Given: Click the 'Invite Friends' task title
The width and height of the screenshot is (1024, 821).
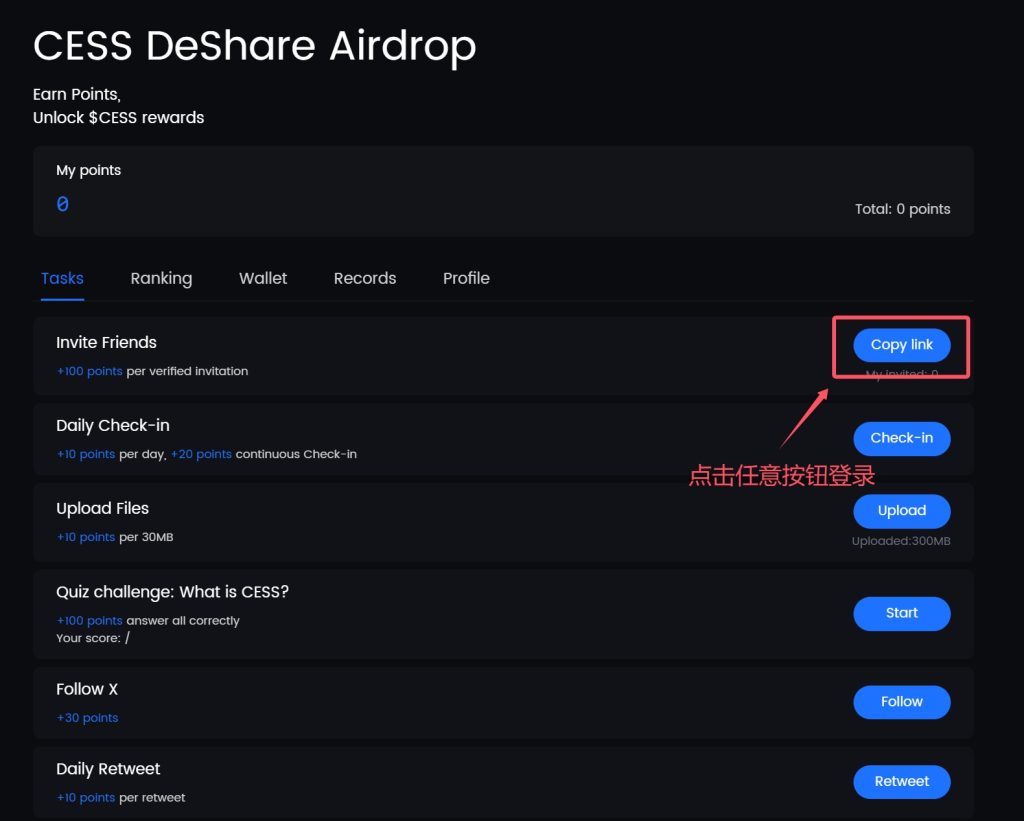Looking at the screenshot, I should coord(106,342).
